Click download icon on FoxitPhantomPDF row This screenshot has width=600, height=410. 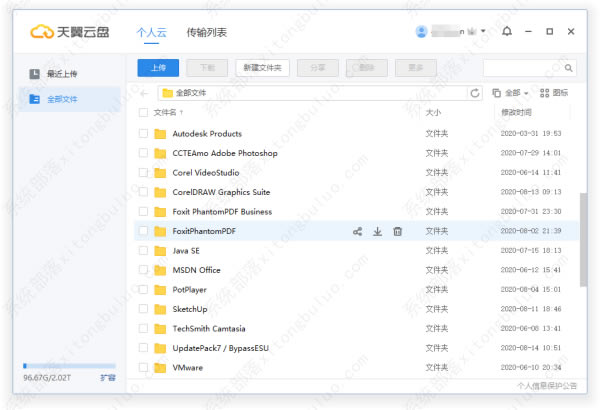[377, 231]
